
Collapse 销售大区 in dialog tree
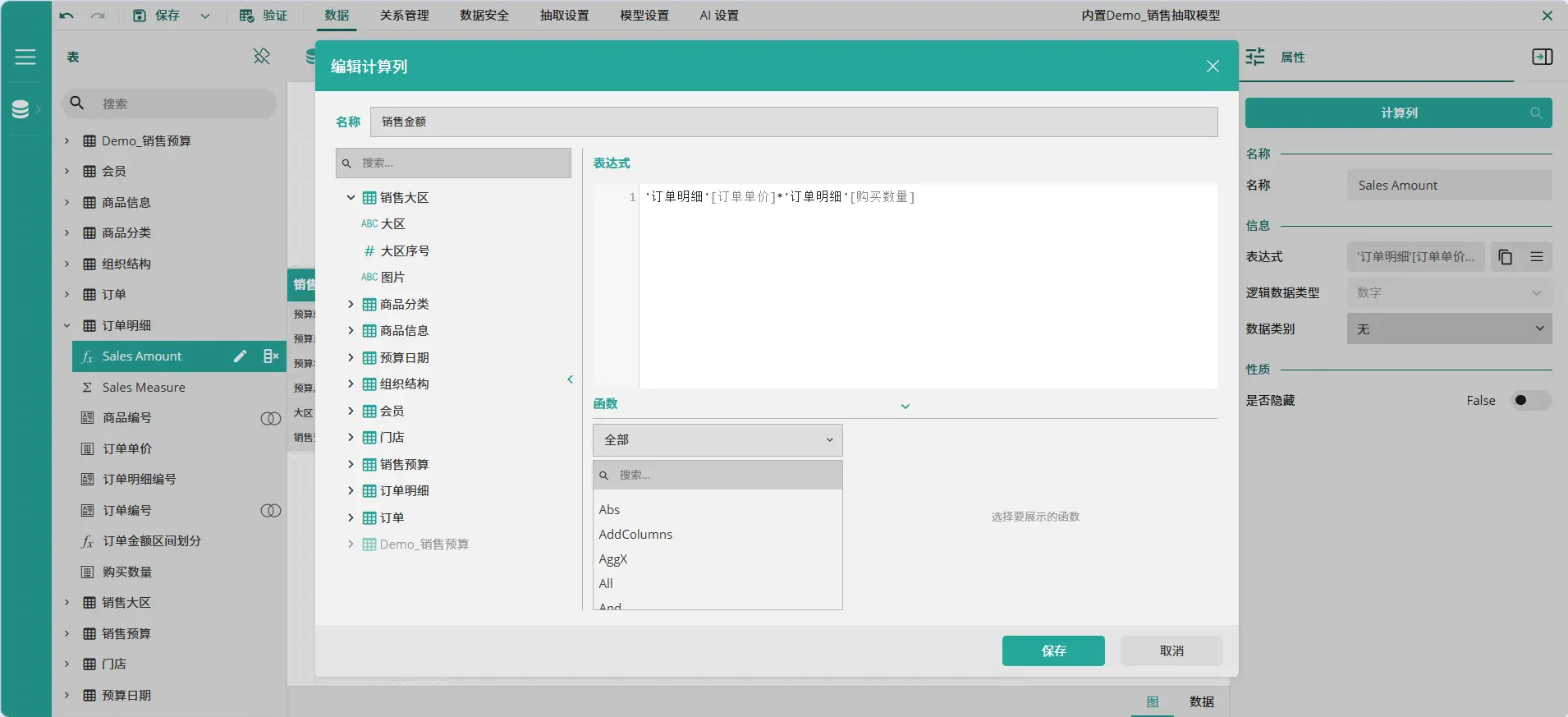[x=351, y=197]
